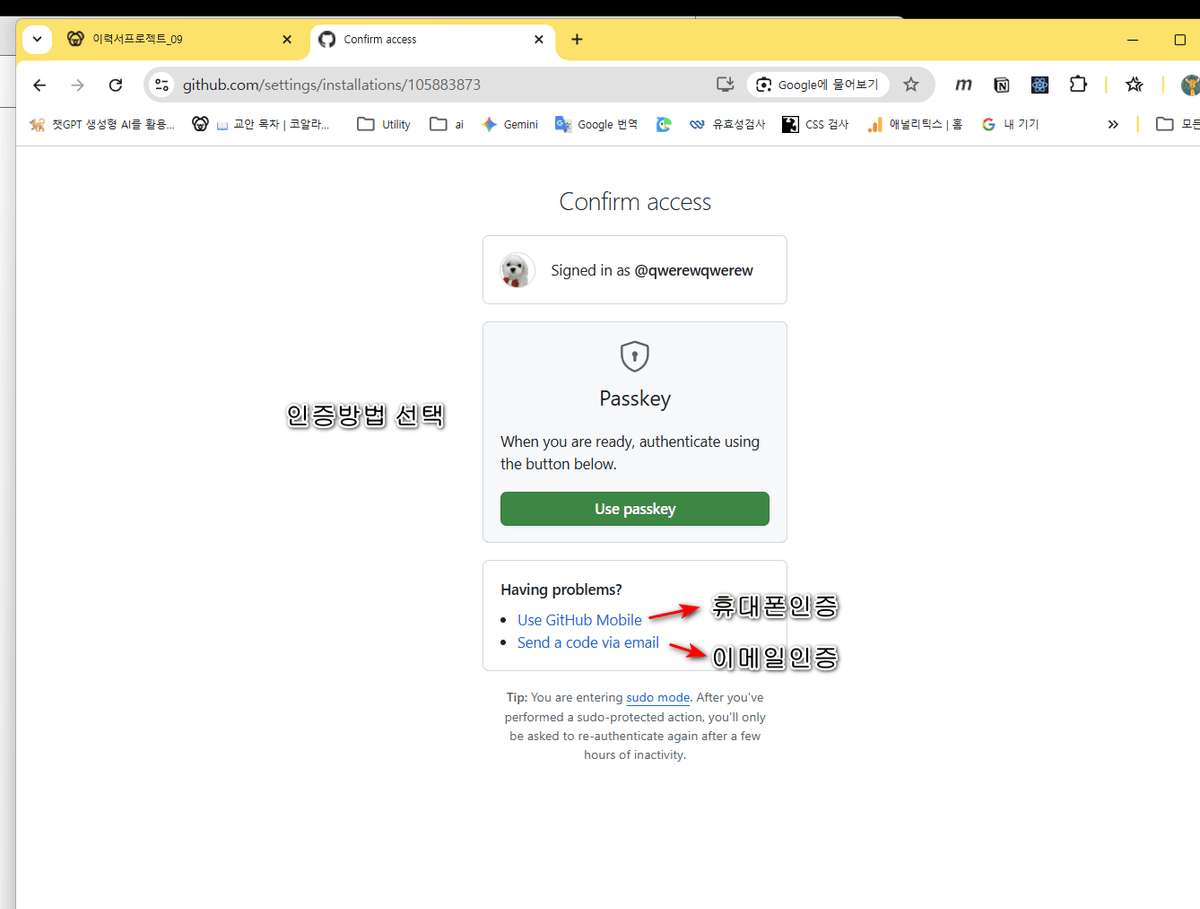
Task: Click the browser back arrow
Action: (40, 85)
